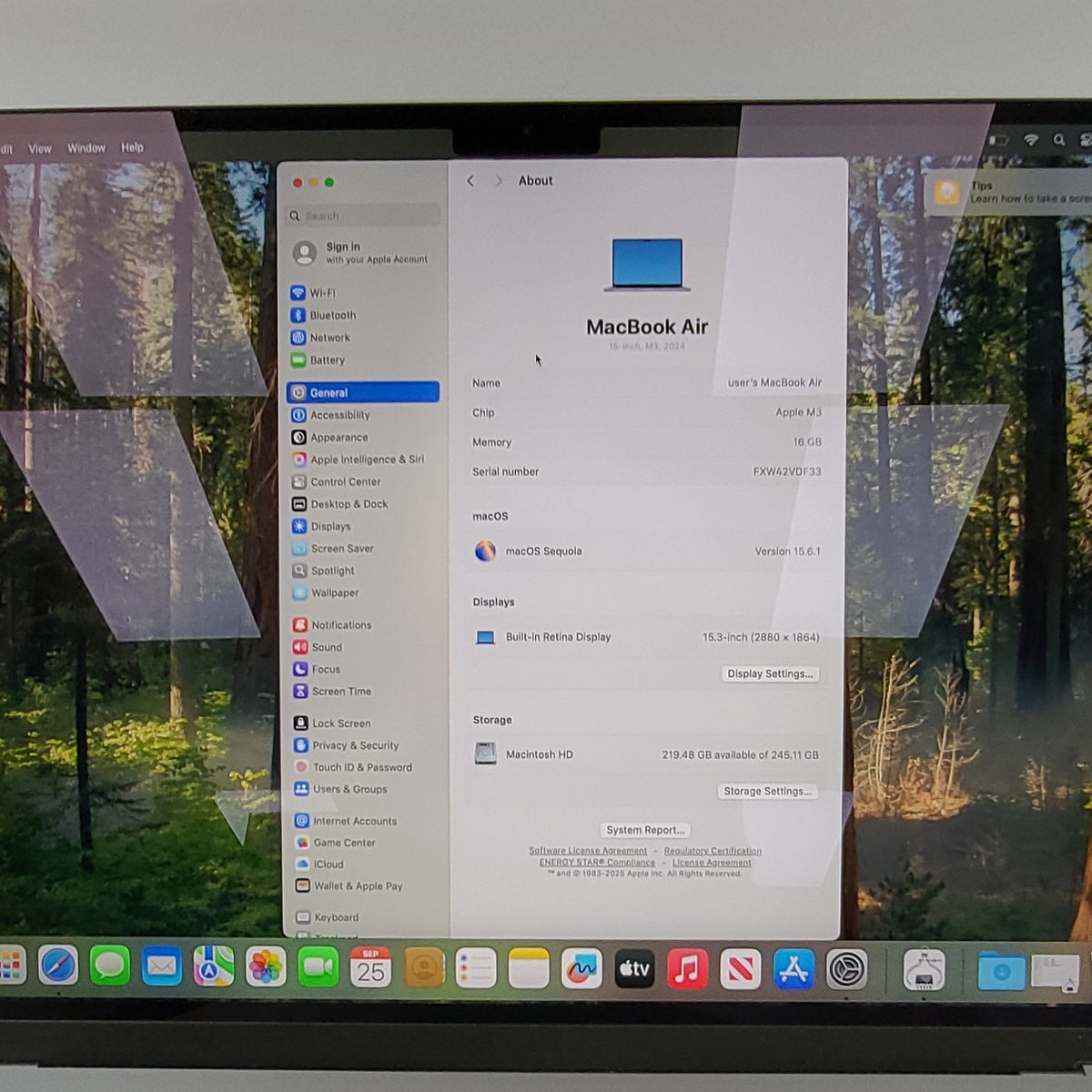
Task: Open Sound settings
Action: coord(318,647)
